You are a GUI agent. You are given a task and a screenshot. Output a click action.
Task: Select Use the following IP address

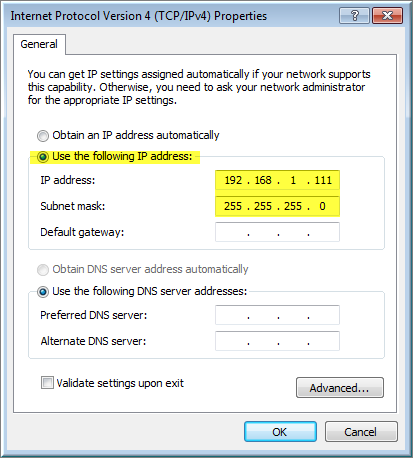pyautogui.click(x=43, y=157)
